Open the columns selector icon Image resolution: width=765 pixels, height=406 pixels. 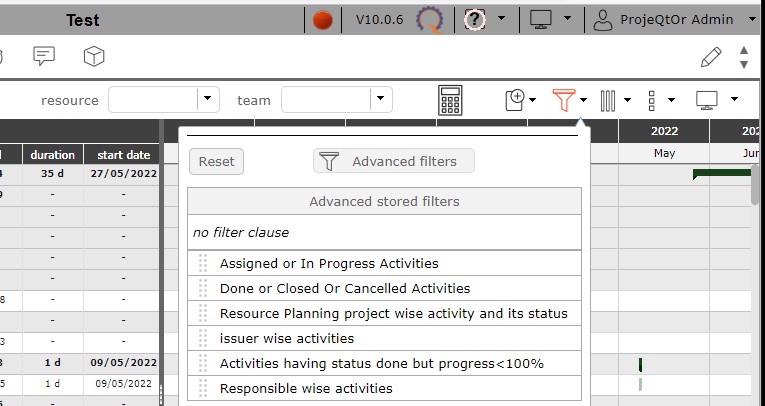608,100
